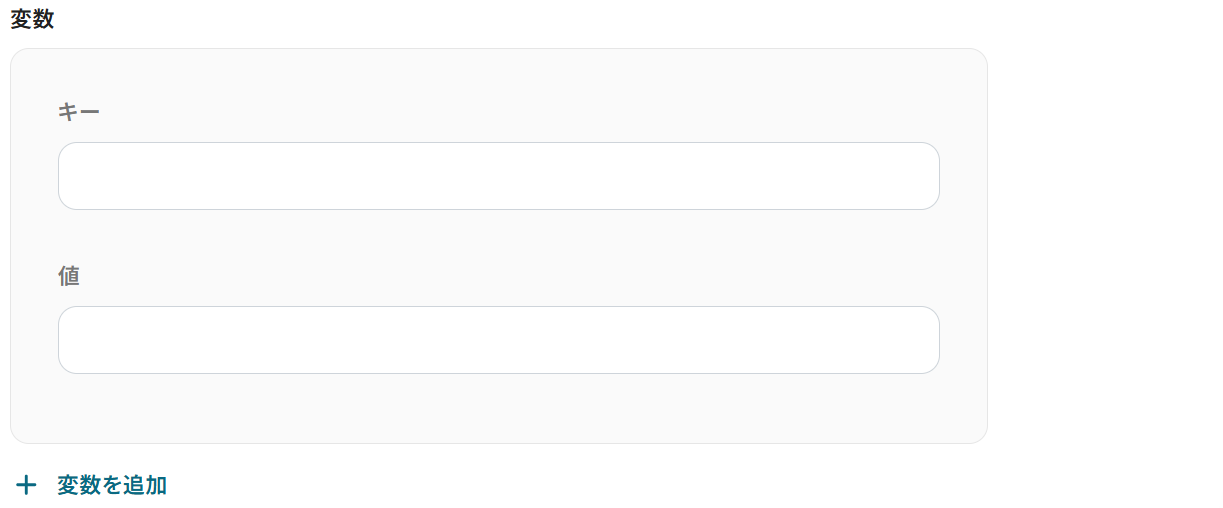Click the 変数を追加 link text
The image size is (1223, 508).
112,486
